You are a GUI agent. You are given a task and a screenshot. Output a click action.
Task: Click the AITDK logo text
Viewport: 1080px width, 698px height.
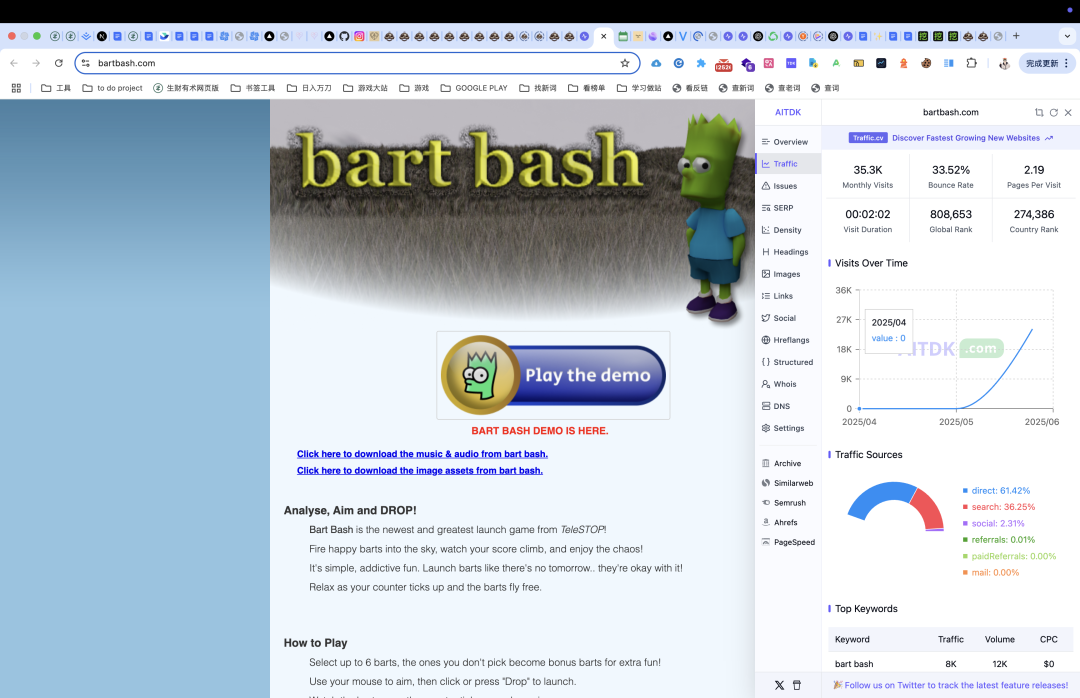click(x=788, y=112)
